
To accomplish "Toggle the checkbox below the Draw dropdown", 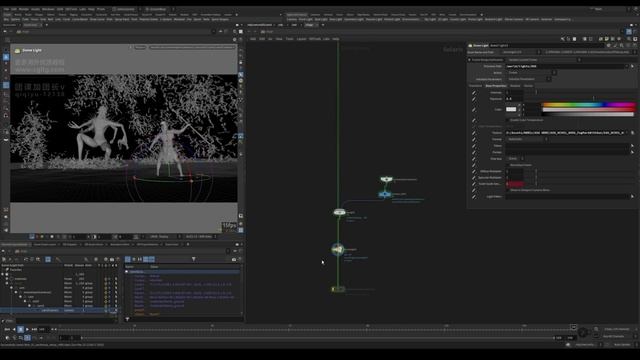I will [x=508, y=165].
